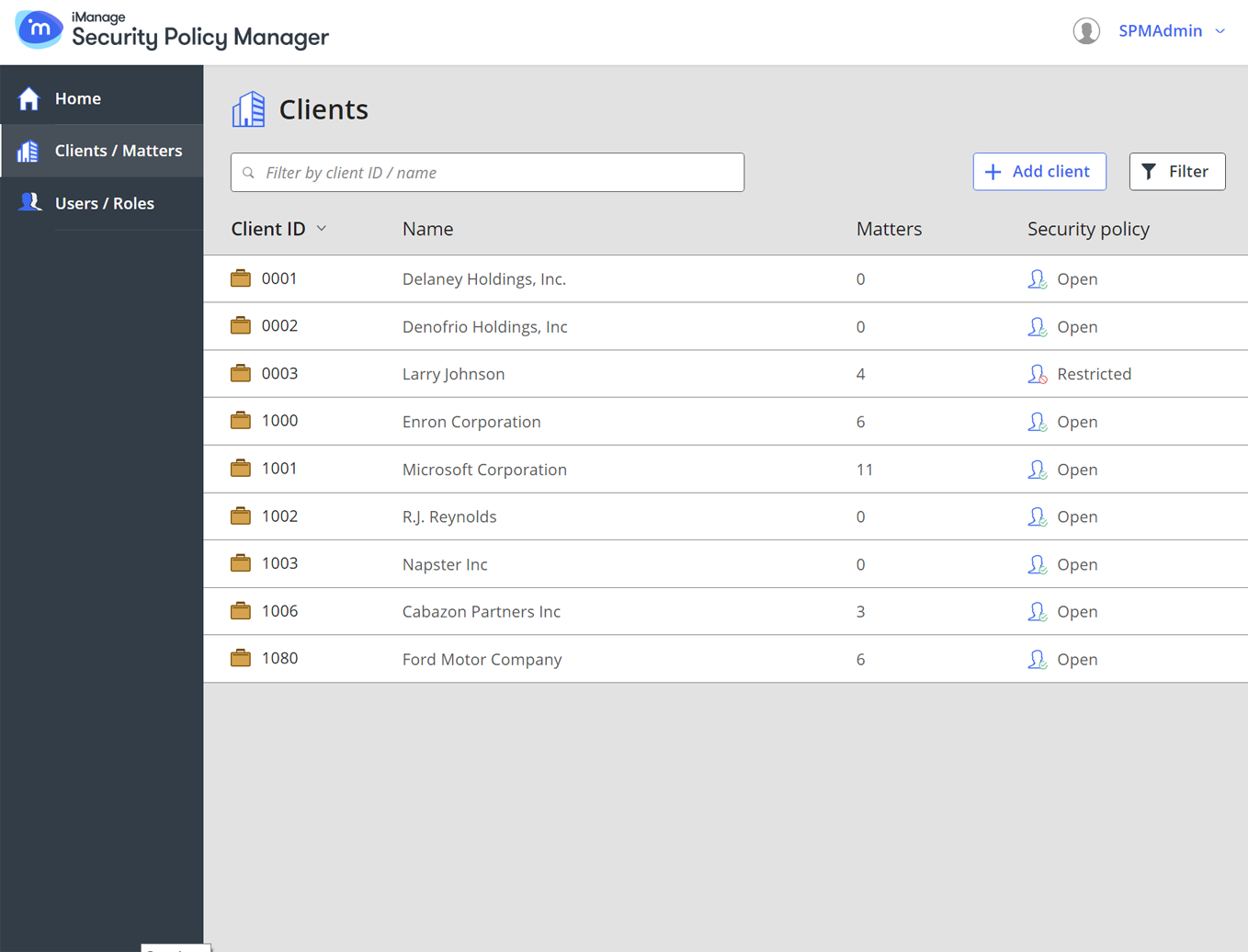Toggle Client ID column sort chevron
This screenshot has height=952, width=1248.
coord(322,229)
